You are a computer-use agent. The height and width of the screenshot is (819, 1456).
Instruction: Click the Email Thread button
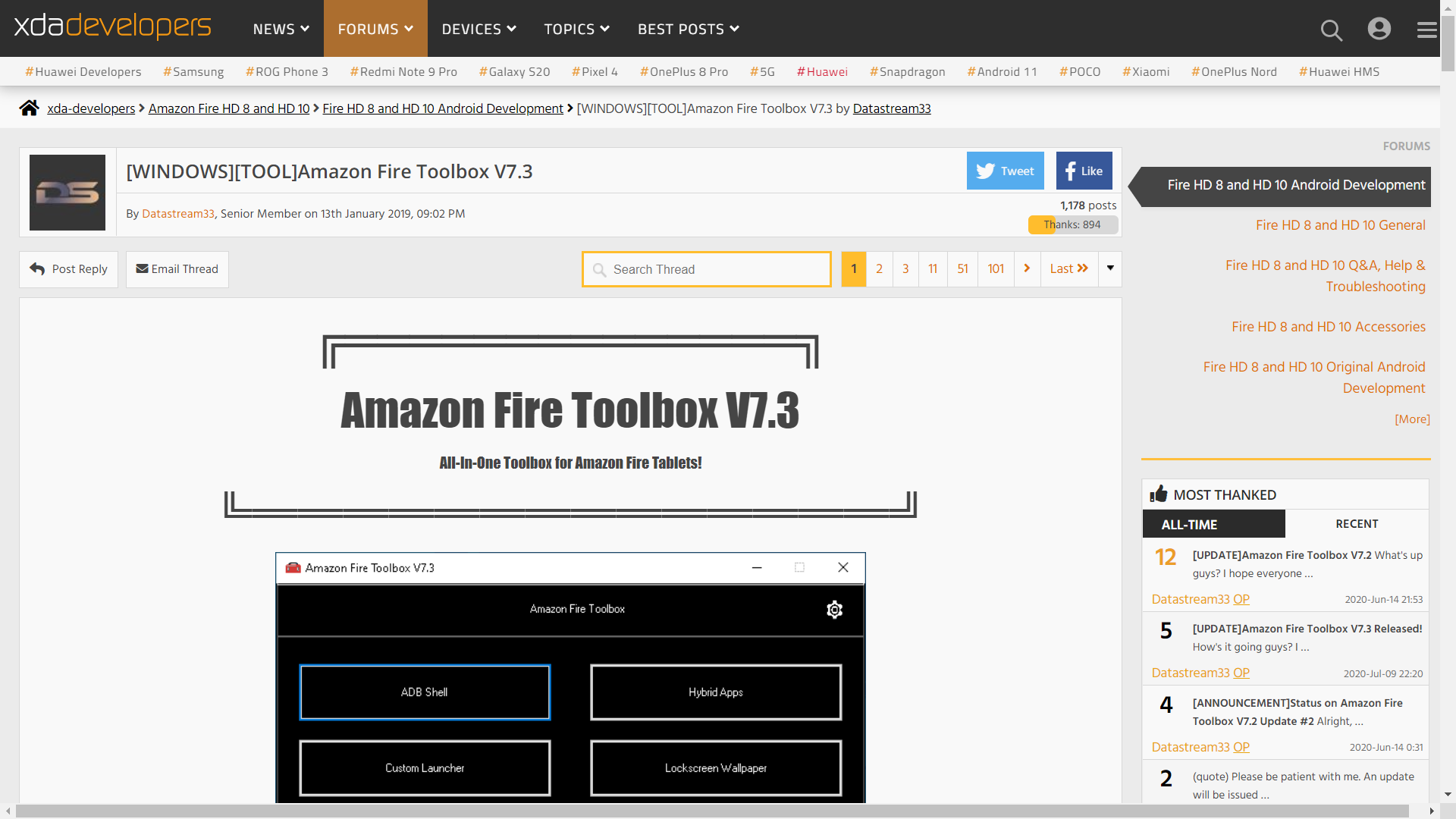[177, 269]
